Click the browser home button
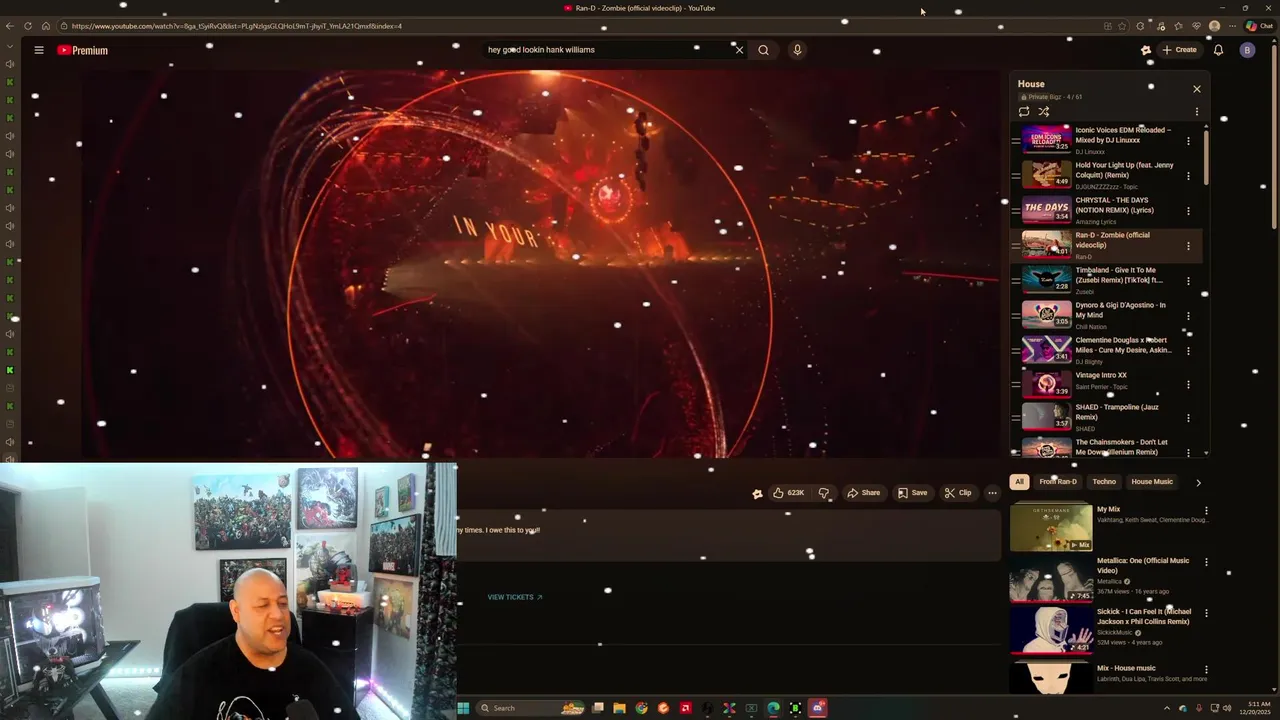 point(45,26)
